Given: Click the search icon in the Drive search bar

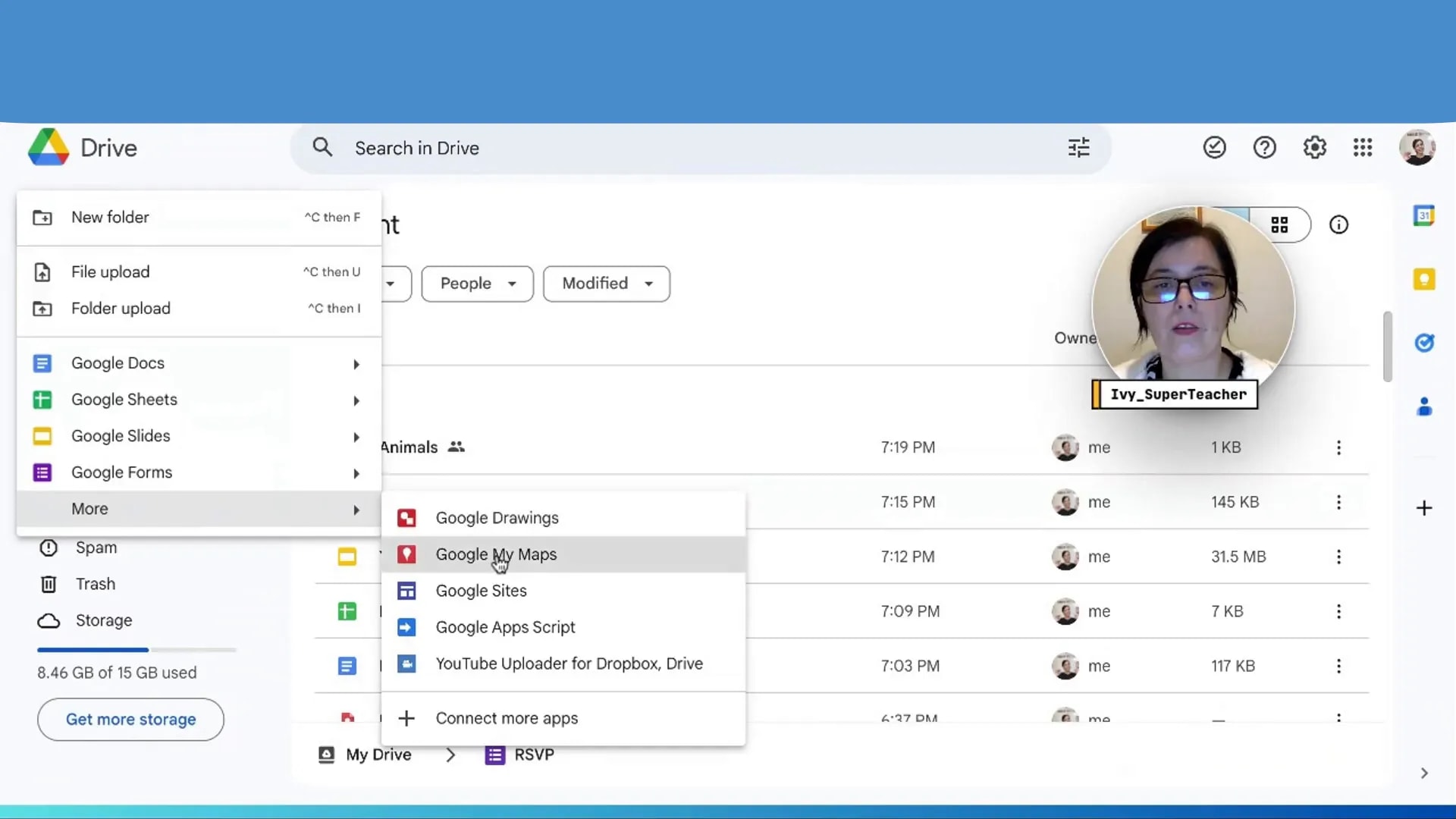Looking at the screenshot, I should [x=323, y=147].
